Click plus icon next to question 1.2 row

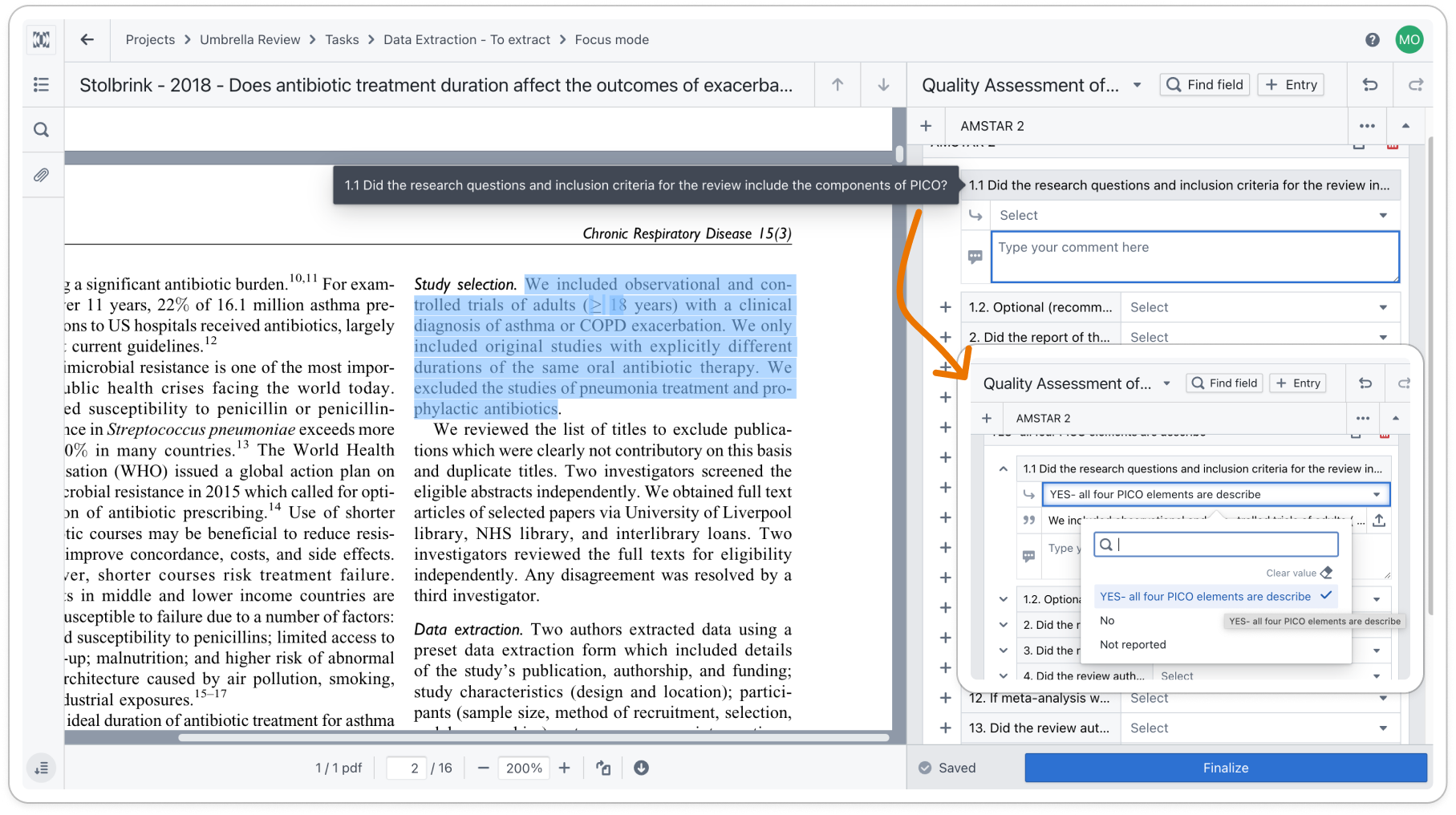point(945,307)
